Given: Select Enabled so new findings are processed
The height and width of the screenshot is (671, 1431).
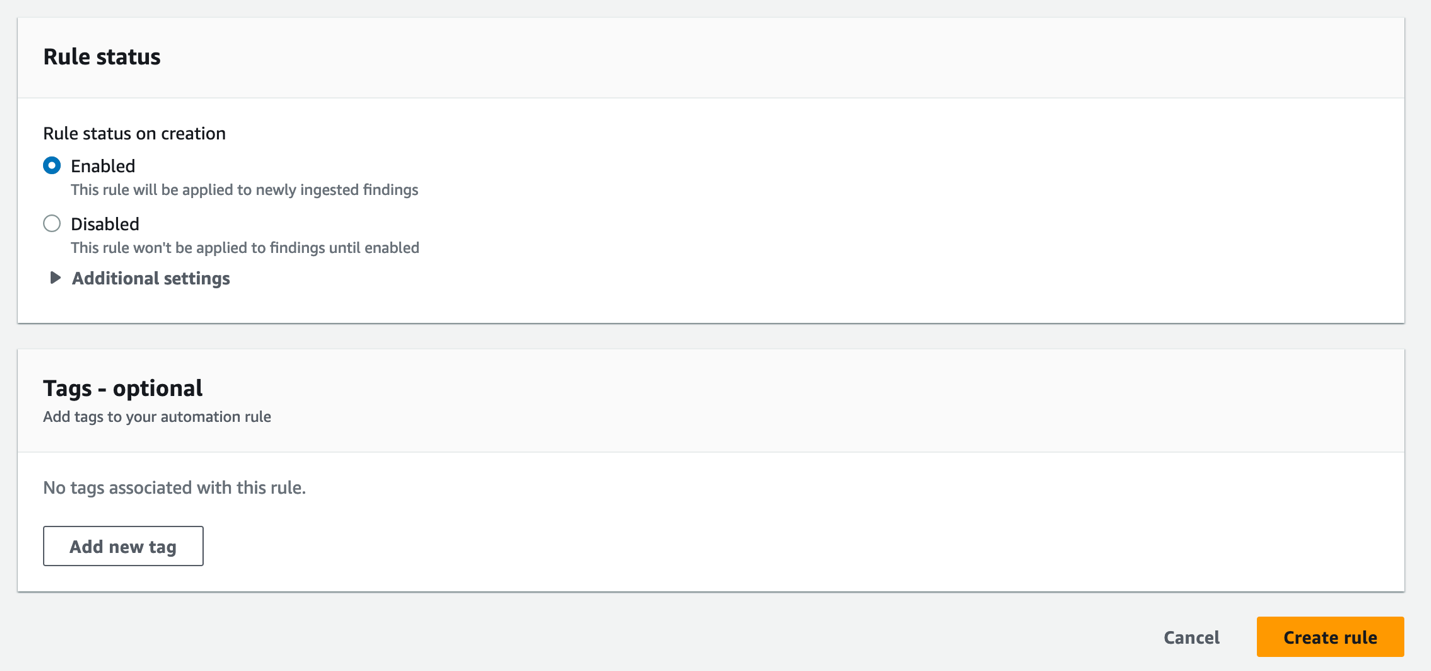Looking at the screenshot, I should click(x=52, y=165).
